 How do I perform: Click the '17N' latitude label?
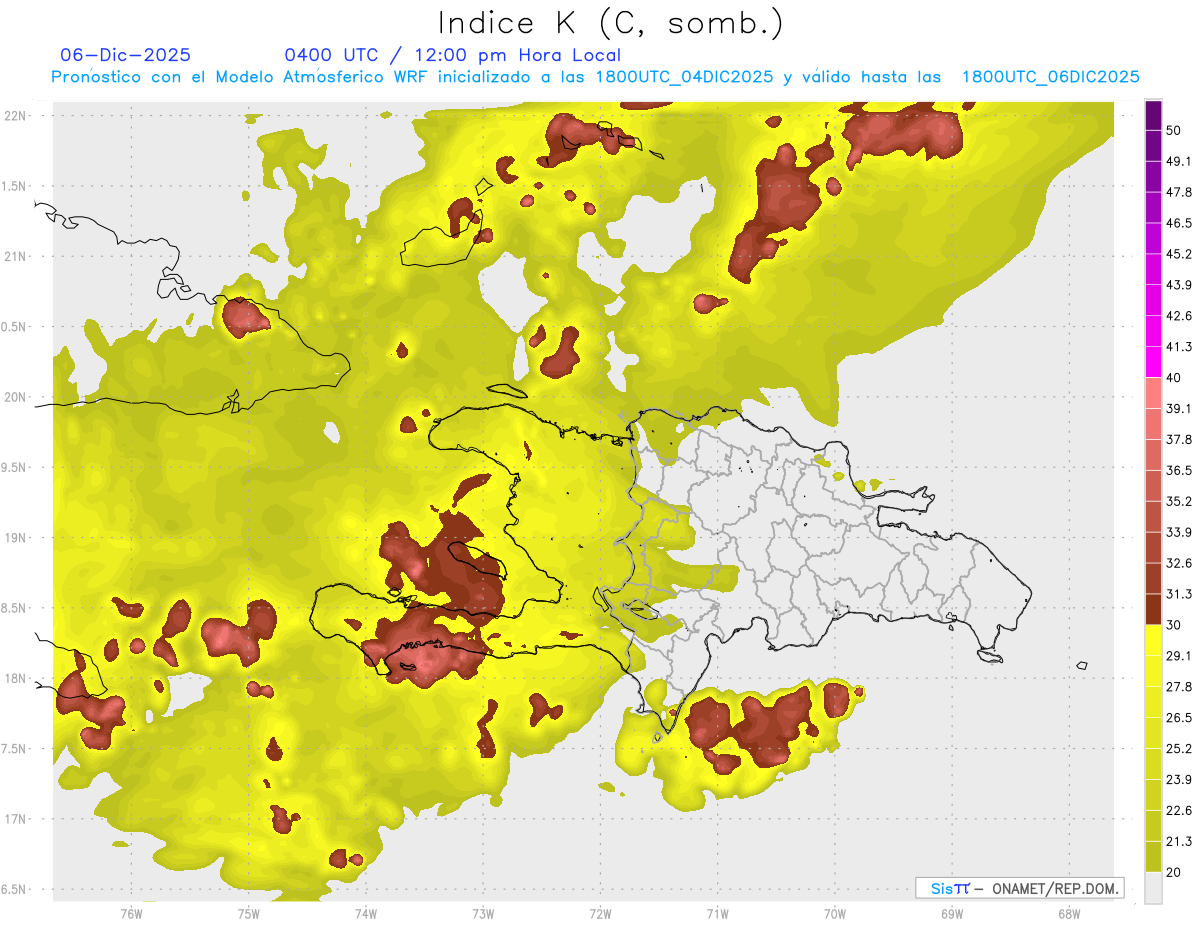pyautogui.click(x=16, y=820)
